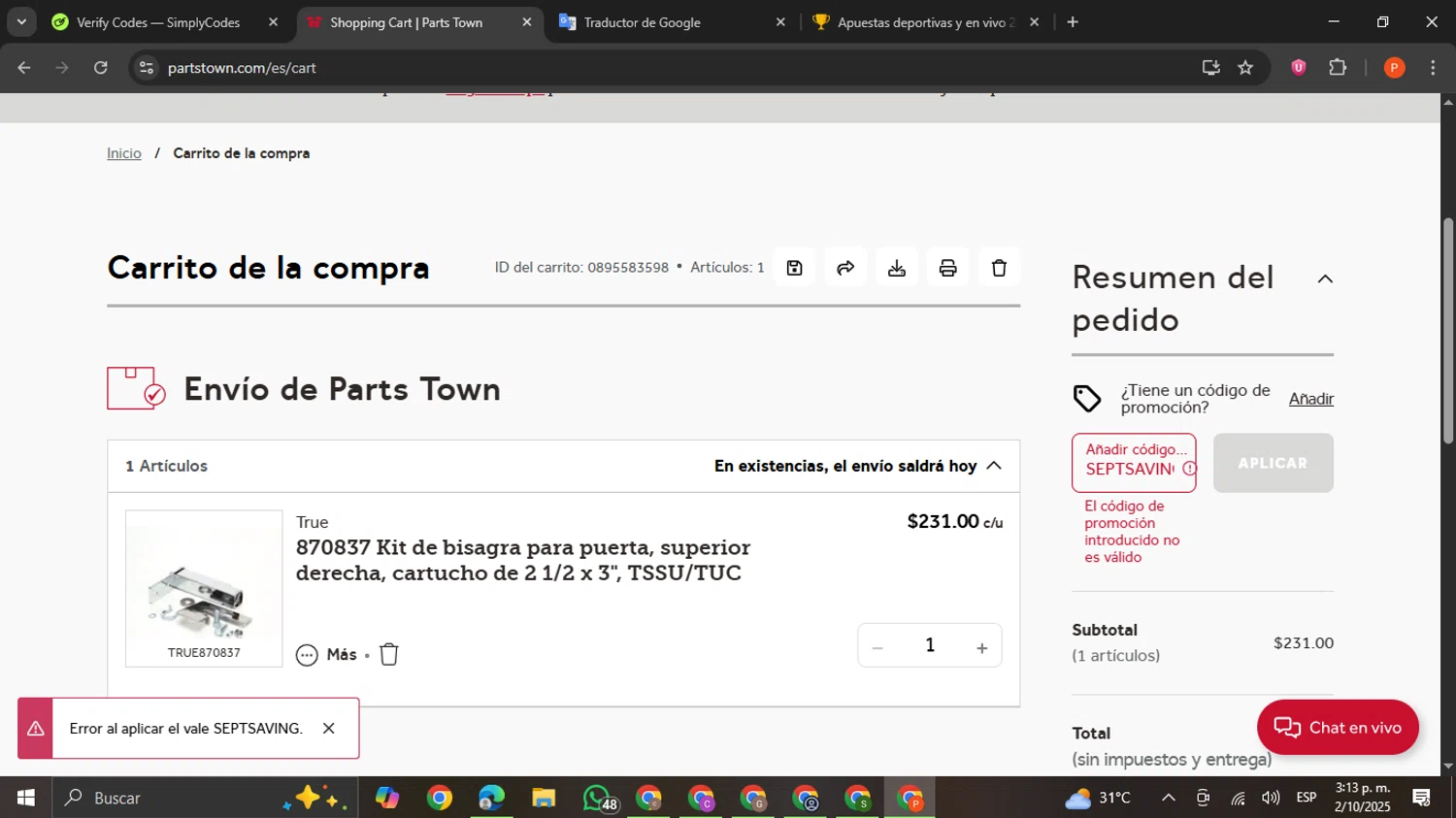Screen dimensions: 1456x818
Task: Go to Inicio breadcrumb link
Action: [x=124, y=153]
